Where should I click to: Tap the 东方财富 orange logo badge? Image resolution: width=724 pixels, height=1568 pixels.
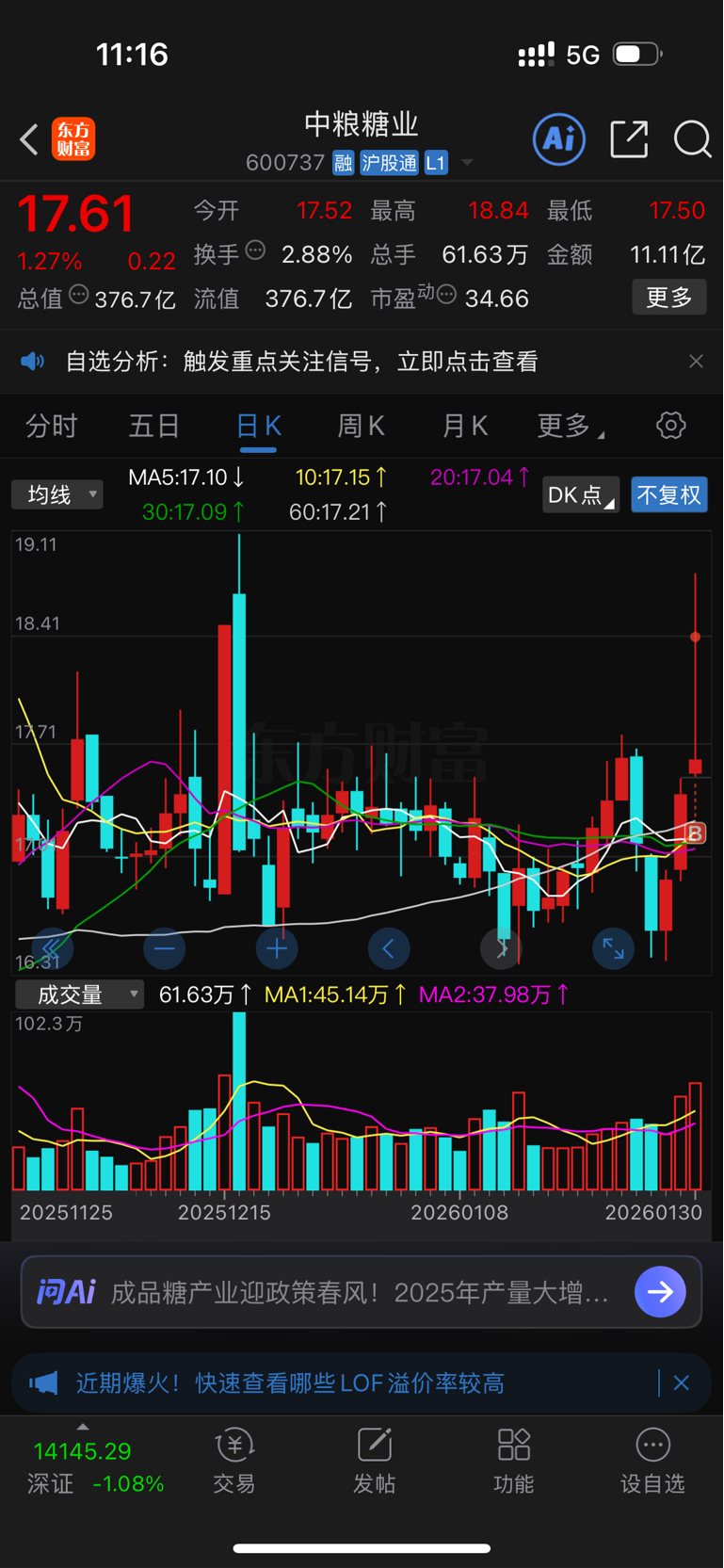click(x=73, y=139)
